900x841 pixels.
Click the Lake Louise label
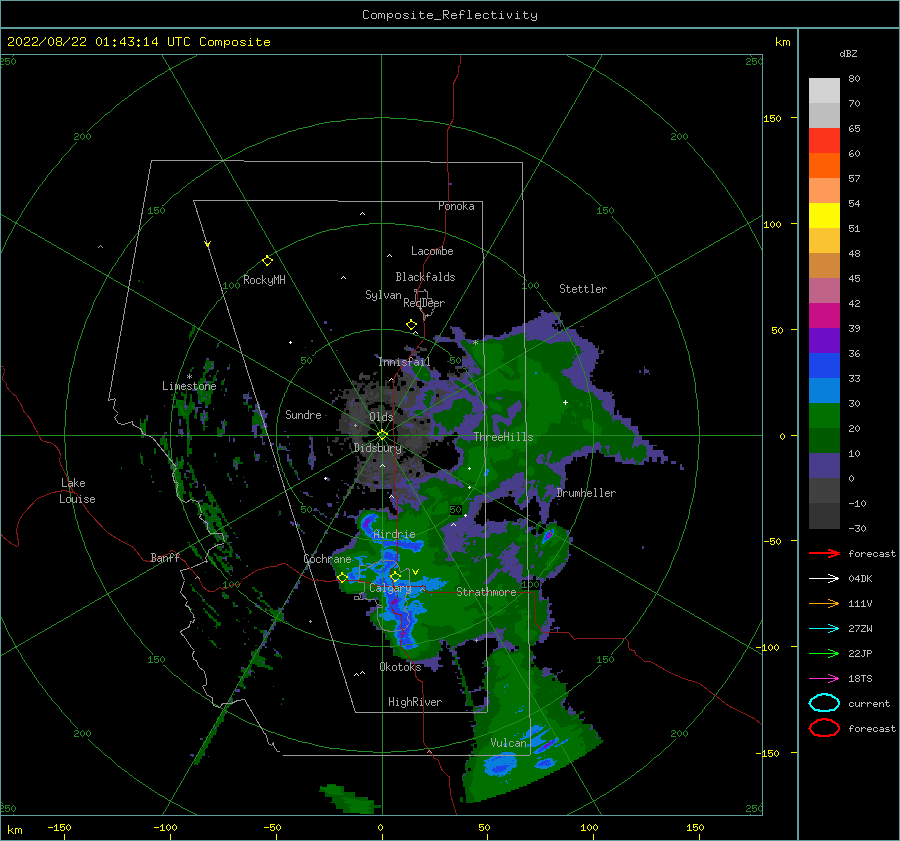77,491
